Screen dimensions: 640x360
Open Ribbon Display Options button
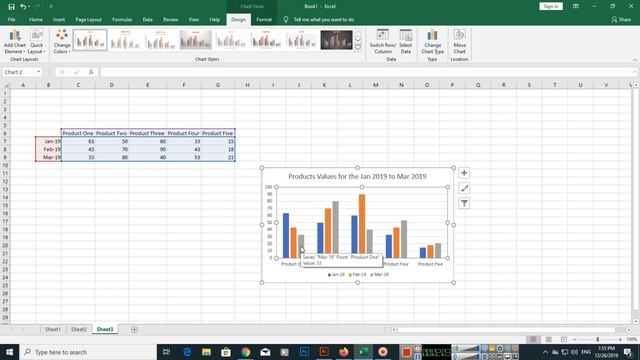pos(576,7)
